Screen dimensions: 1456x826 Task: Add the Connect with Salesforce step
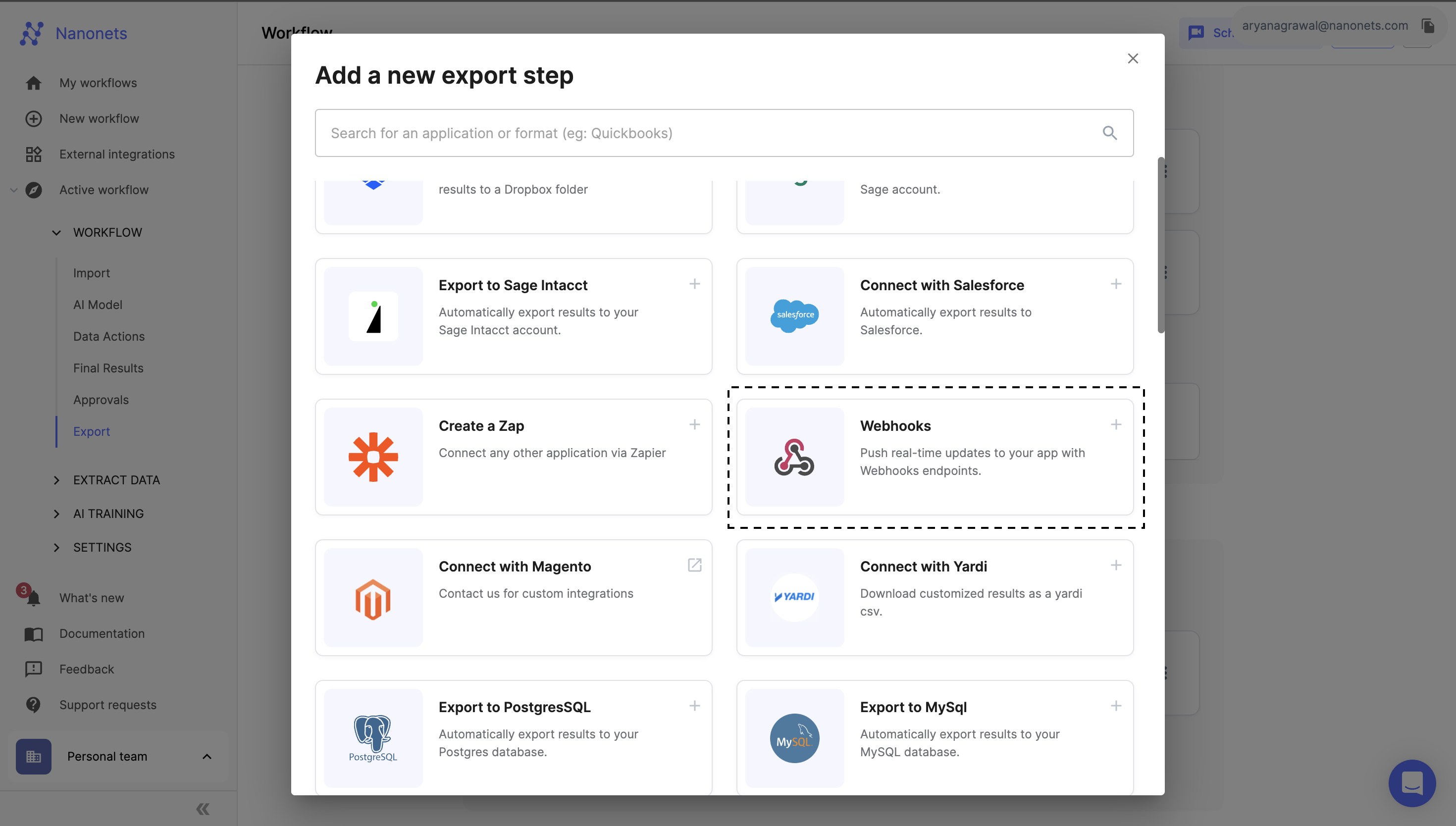pyautogui.click(x=1116, y=284)
